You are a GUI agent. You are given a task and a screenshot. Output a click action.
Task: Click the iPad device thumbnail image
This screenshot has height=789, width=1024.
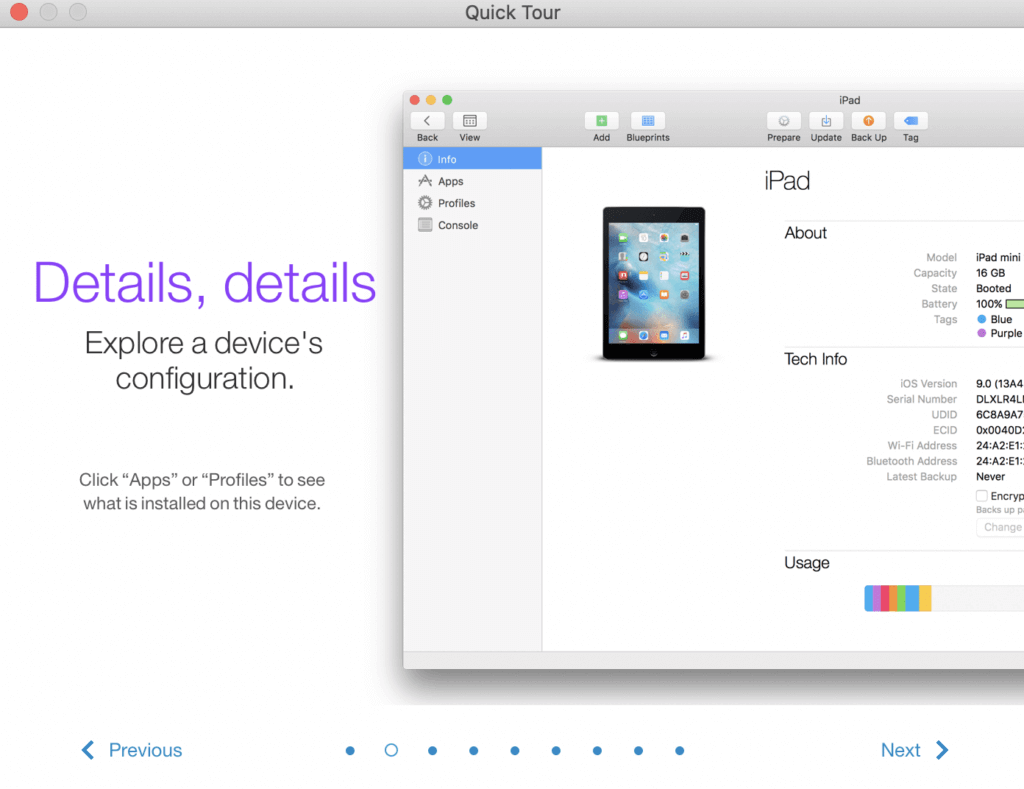click(654, 283)
